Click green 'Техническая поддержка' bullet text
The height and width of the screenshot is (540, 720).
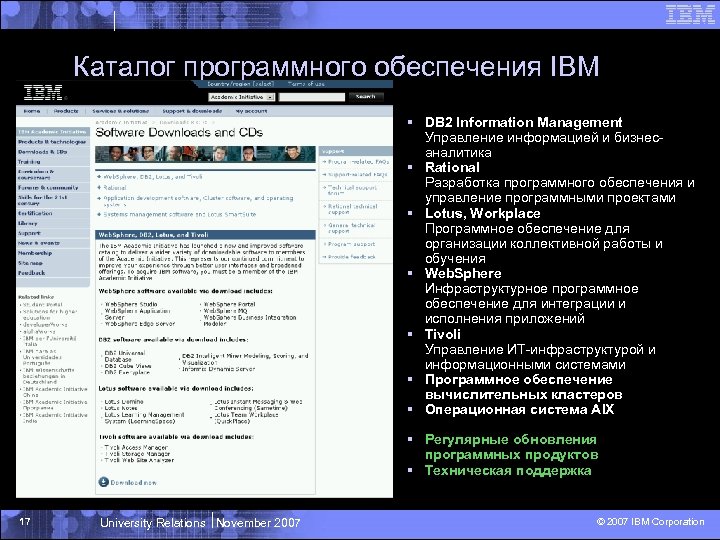coord(508,471)
